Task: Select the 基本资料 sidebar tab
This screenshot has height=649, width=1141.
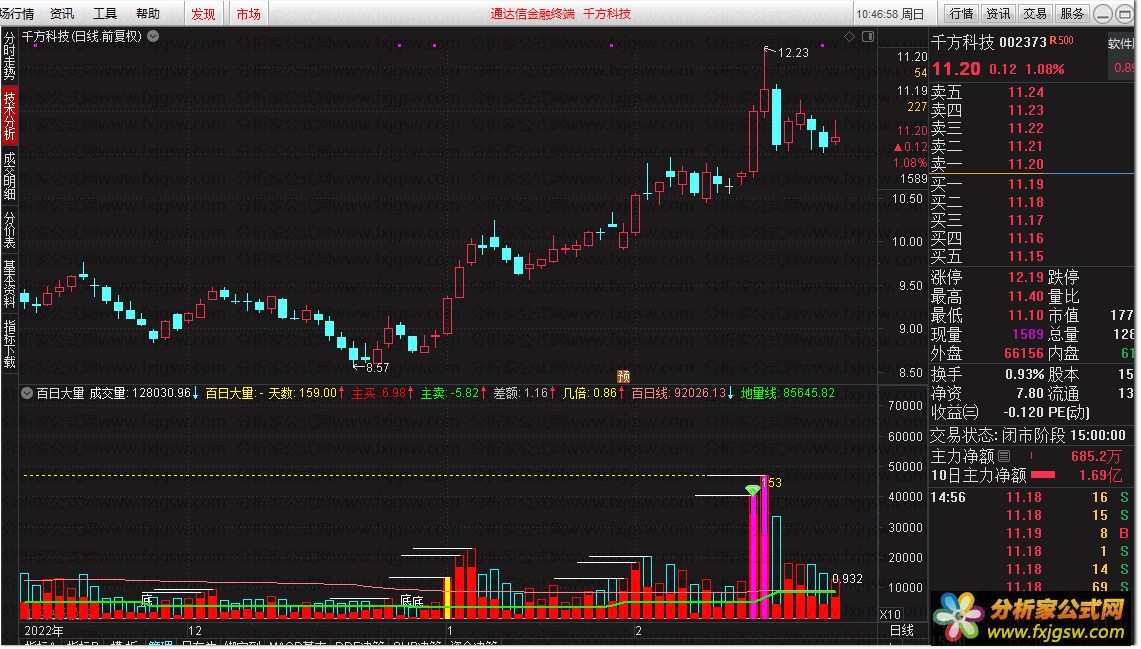Action: point(9,284)
